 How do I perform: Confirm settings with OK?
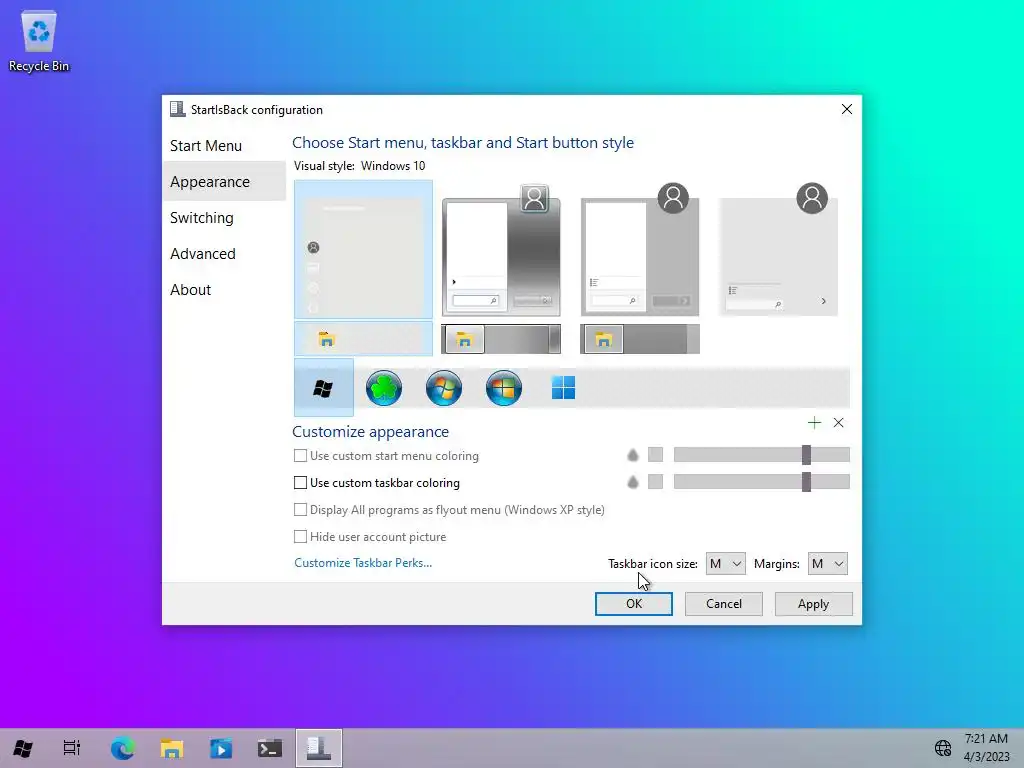[x=633, y=603]
